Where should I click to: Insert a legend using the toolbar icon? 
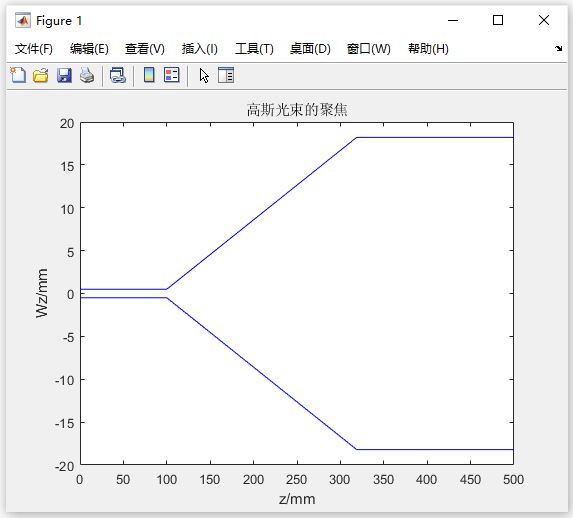172,75
